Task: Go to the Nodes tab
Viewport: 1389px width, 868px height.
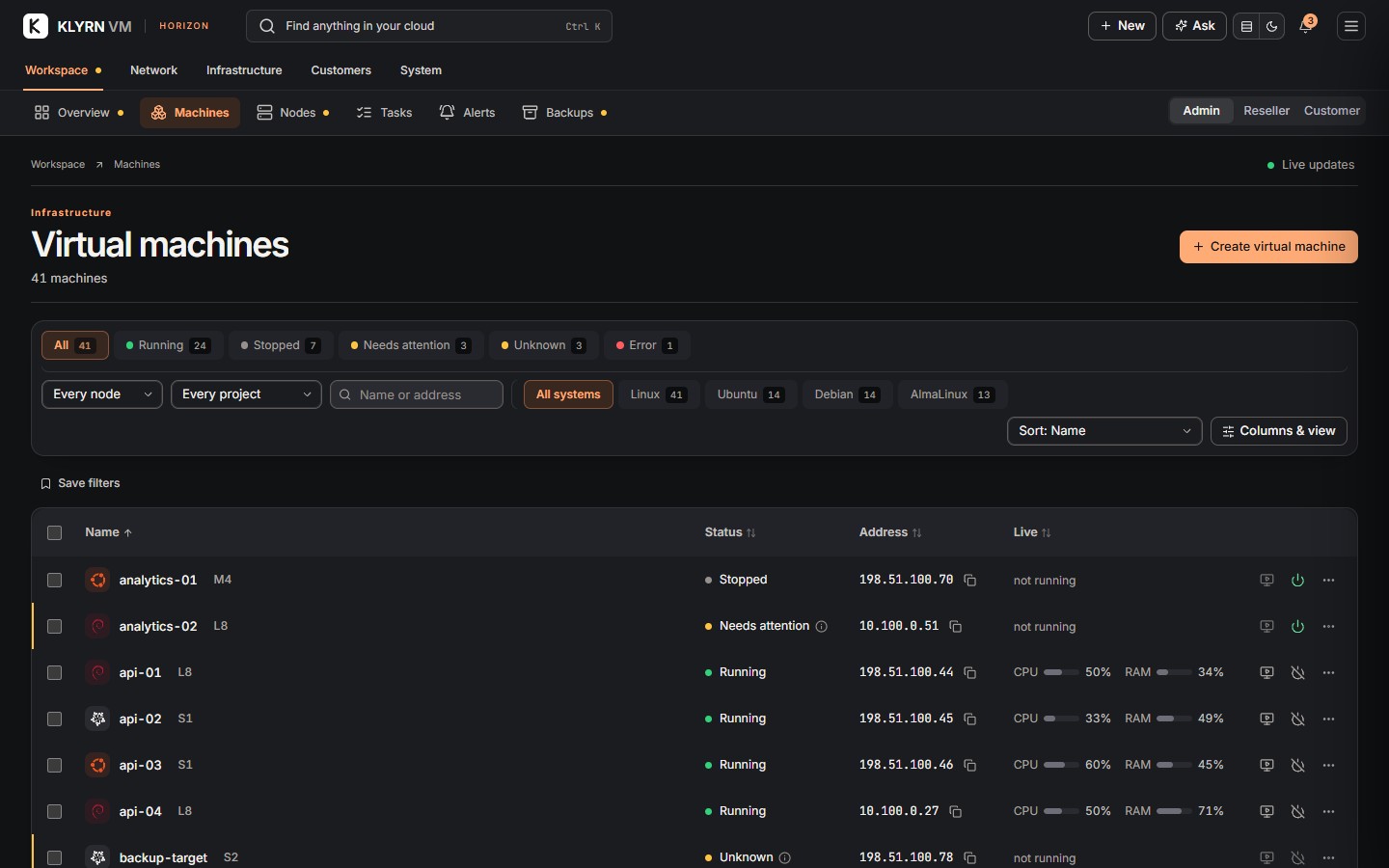Action: 292,113
